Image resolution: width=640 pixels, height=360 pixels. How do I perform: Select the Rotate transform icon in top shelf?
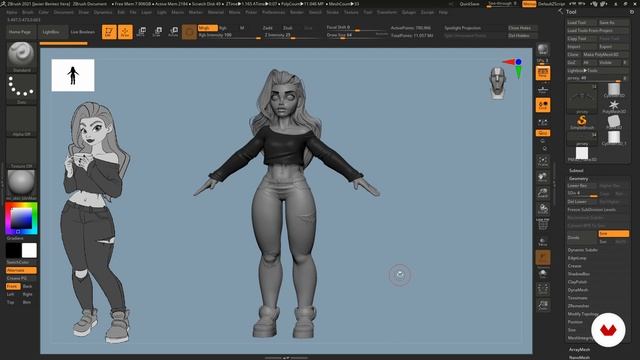(173, 32)
